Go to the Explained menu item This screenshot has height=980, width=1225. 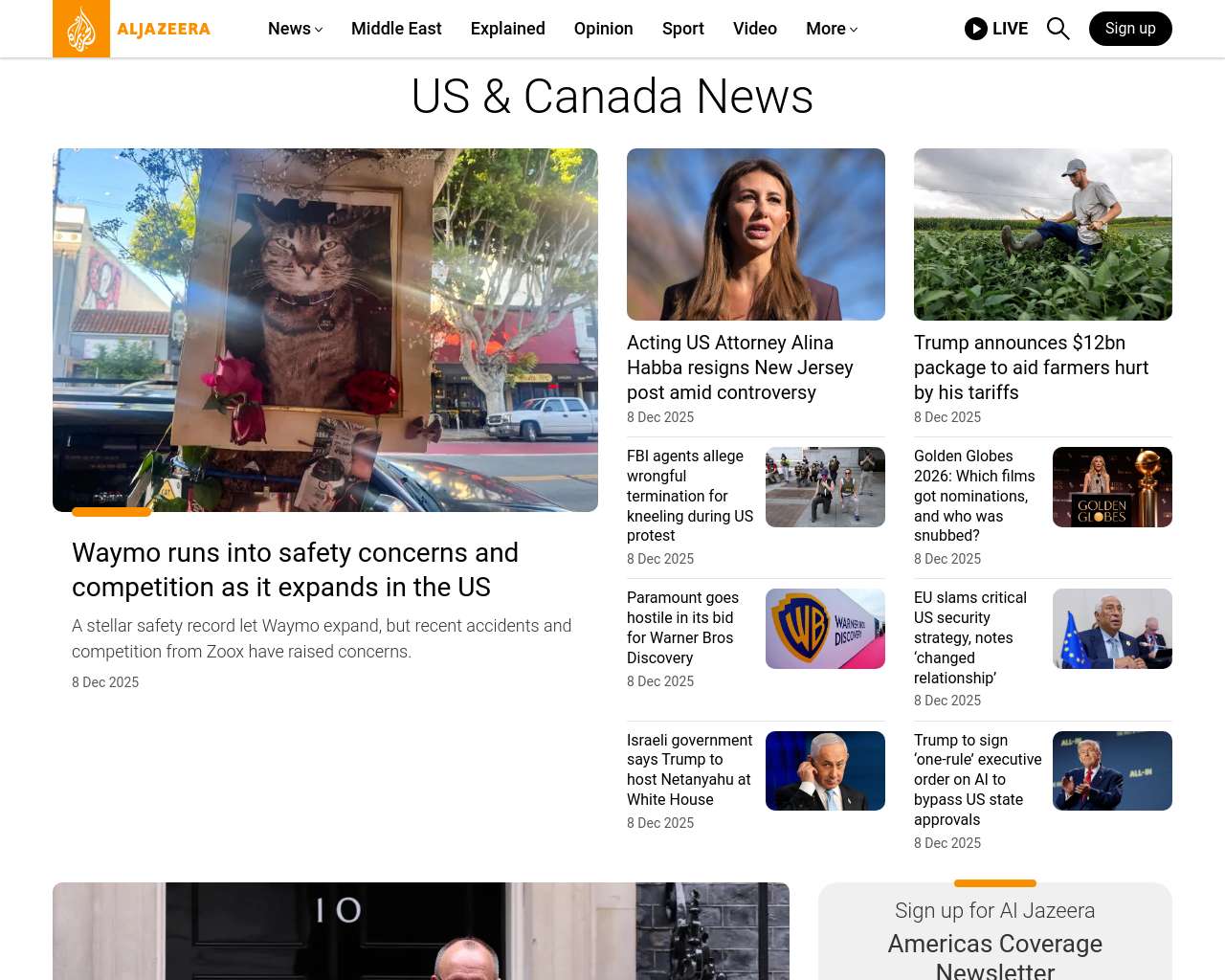(x=508, y=29)
